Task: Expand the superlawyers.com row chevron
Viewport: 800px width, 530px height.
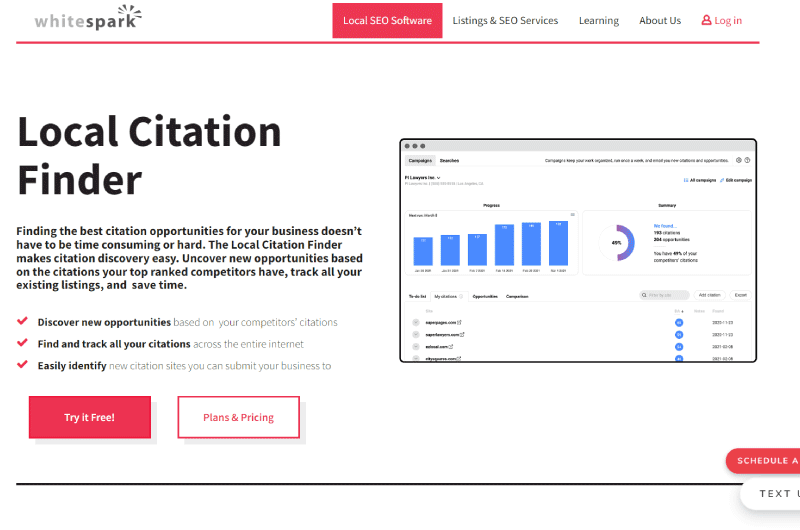Action: pyautogui.click(x=416, y=335)
